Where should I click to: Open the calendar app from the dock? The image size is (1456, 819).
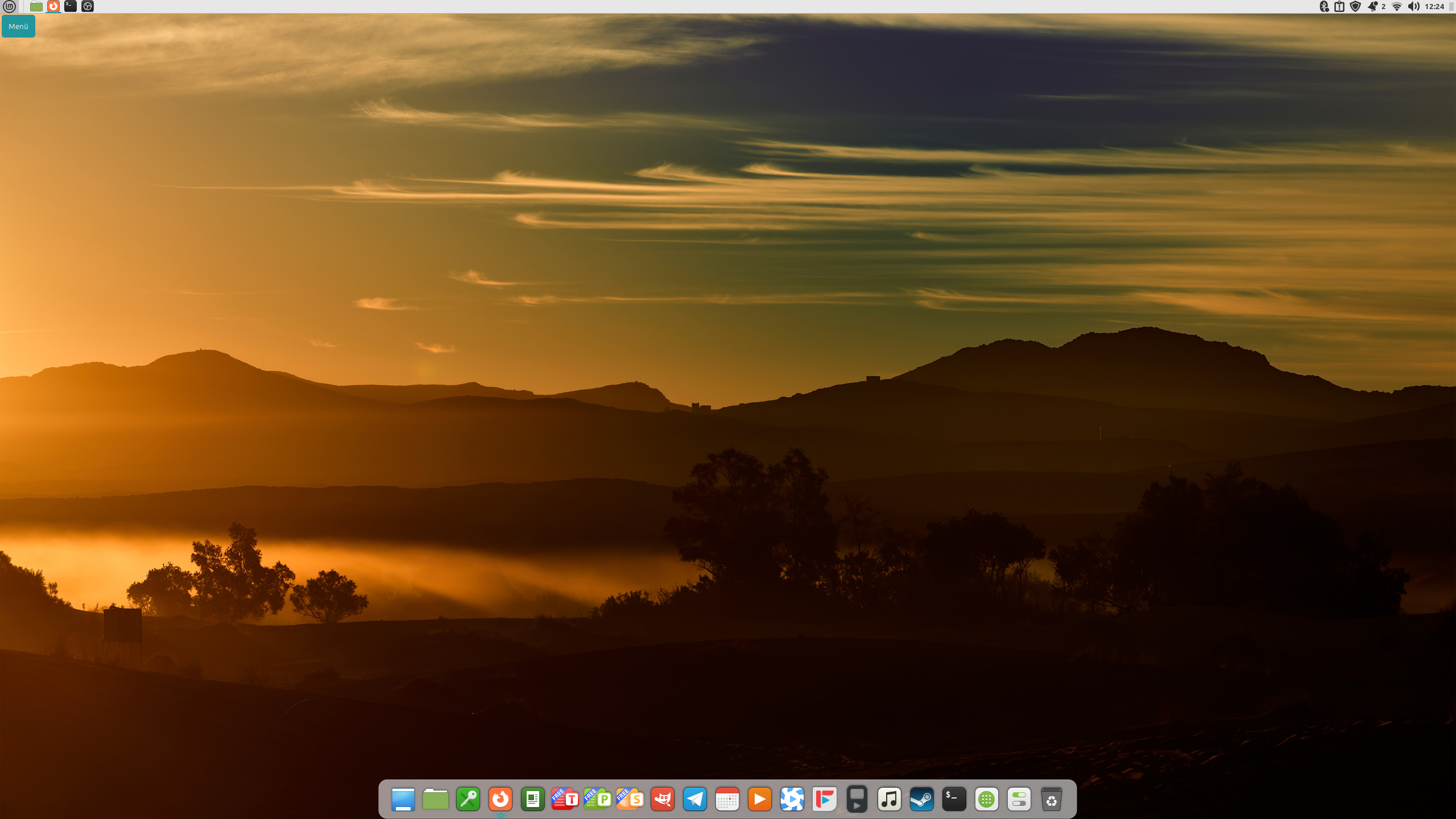727,799
